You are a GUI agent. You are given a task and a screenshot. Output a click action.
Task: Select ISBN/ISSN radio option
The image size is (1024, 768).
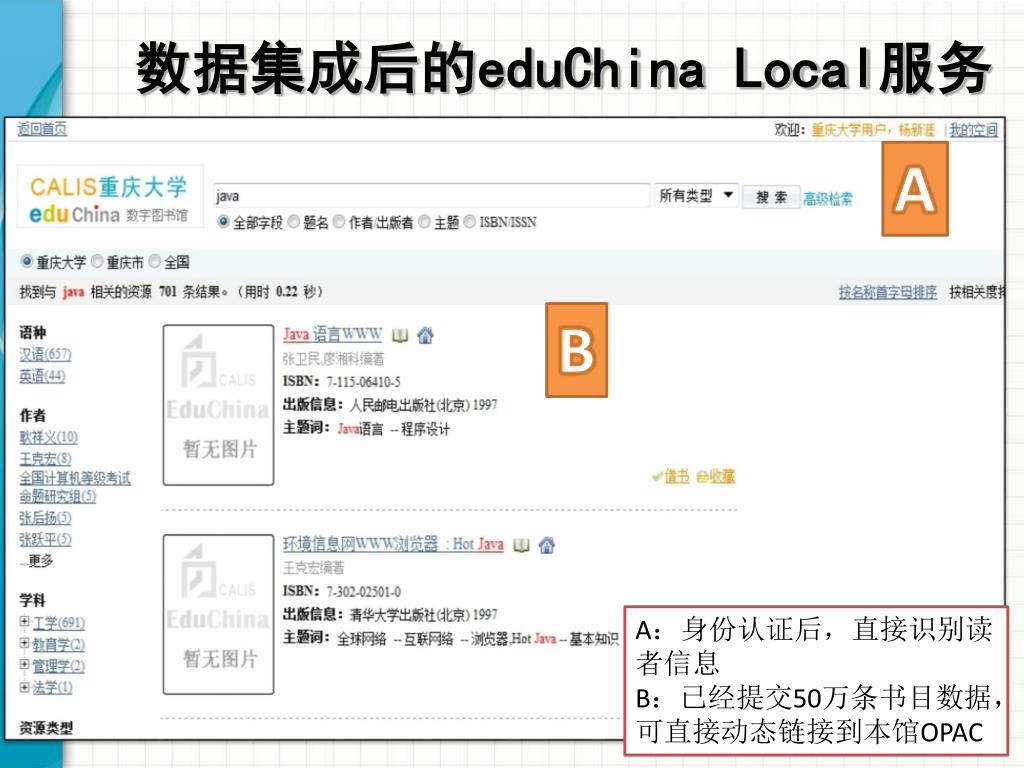tap(470, 222)
